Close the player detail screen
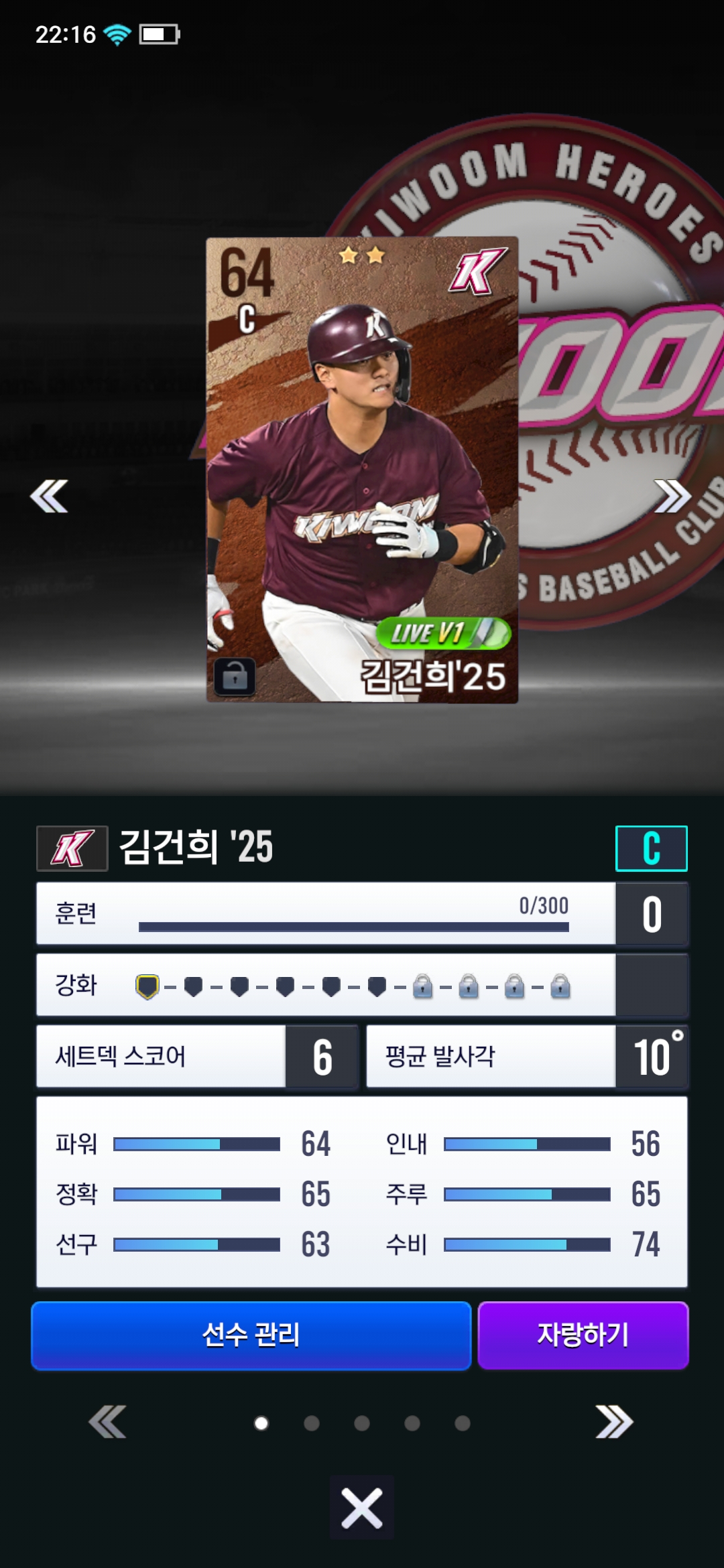Image resolution: width=724 pixels, height=1568 pixels. point(362,1508)
